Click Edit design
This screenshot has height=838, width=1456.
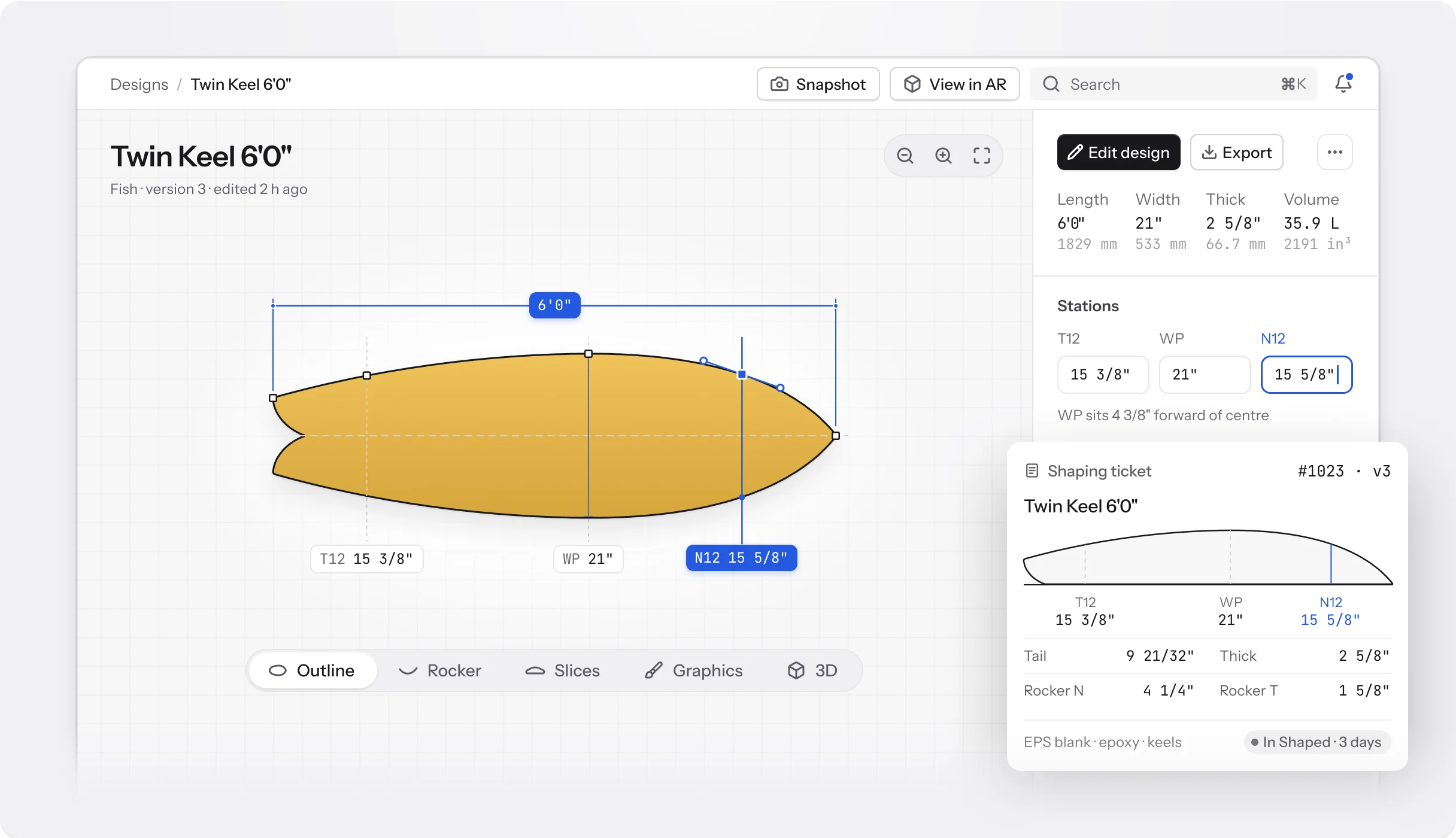point(1118,152)
